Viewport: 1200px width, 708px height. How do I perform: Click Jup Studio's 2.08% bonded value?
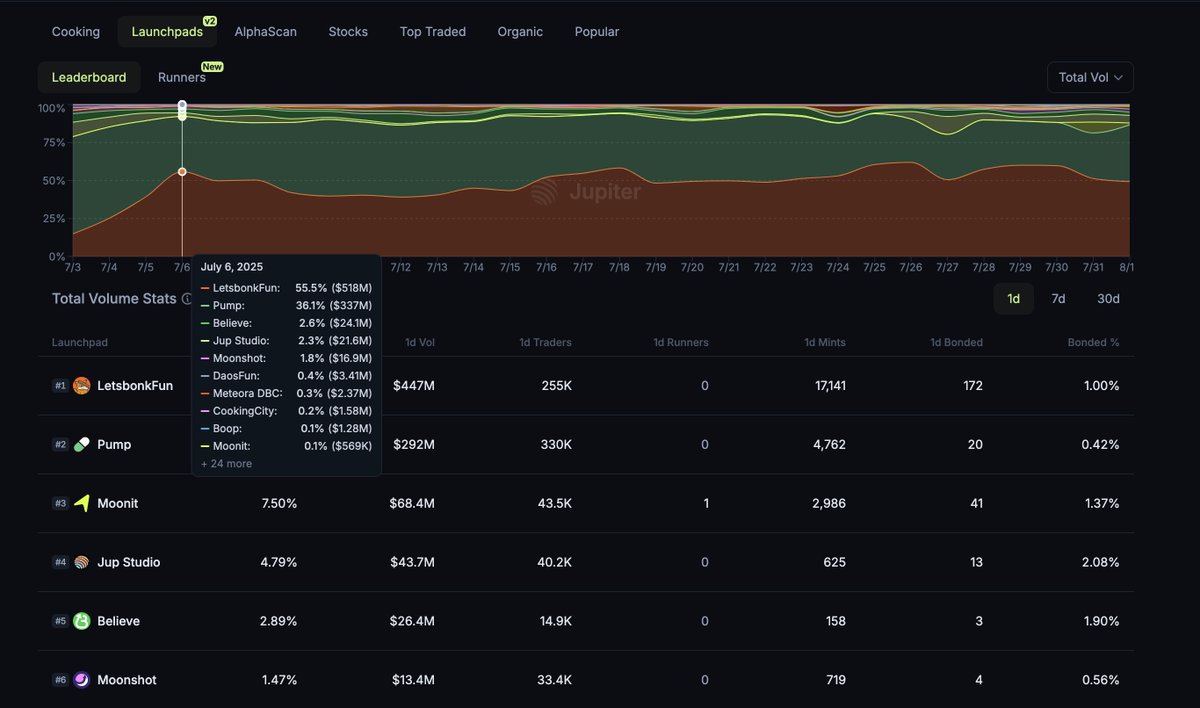tap(1100, 562)
